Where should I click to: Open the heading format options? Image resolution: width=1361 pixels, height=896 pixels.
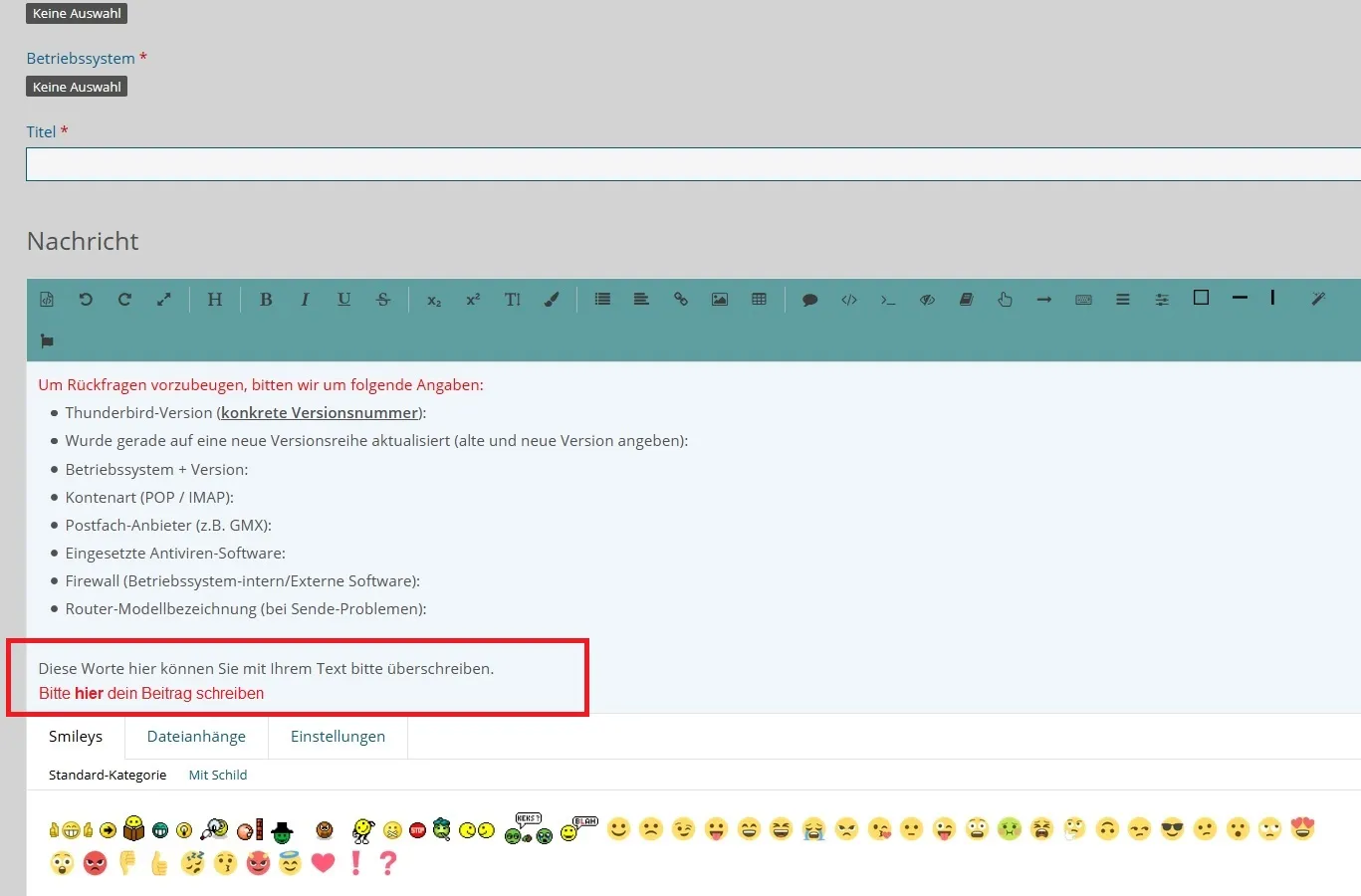214,299
